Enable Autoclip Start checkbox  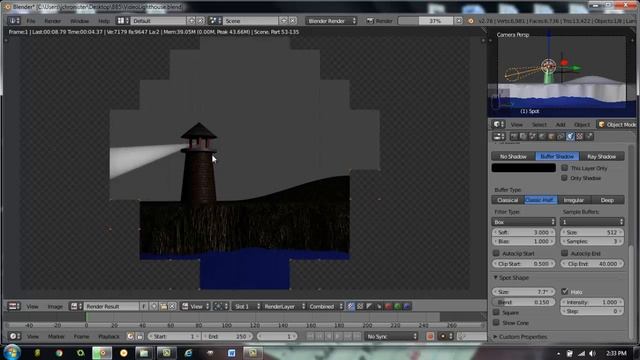496,253
